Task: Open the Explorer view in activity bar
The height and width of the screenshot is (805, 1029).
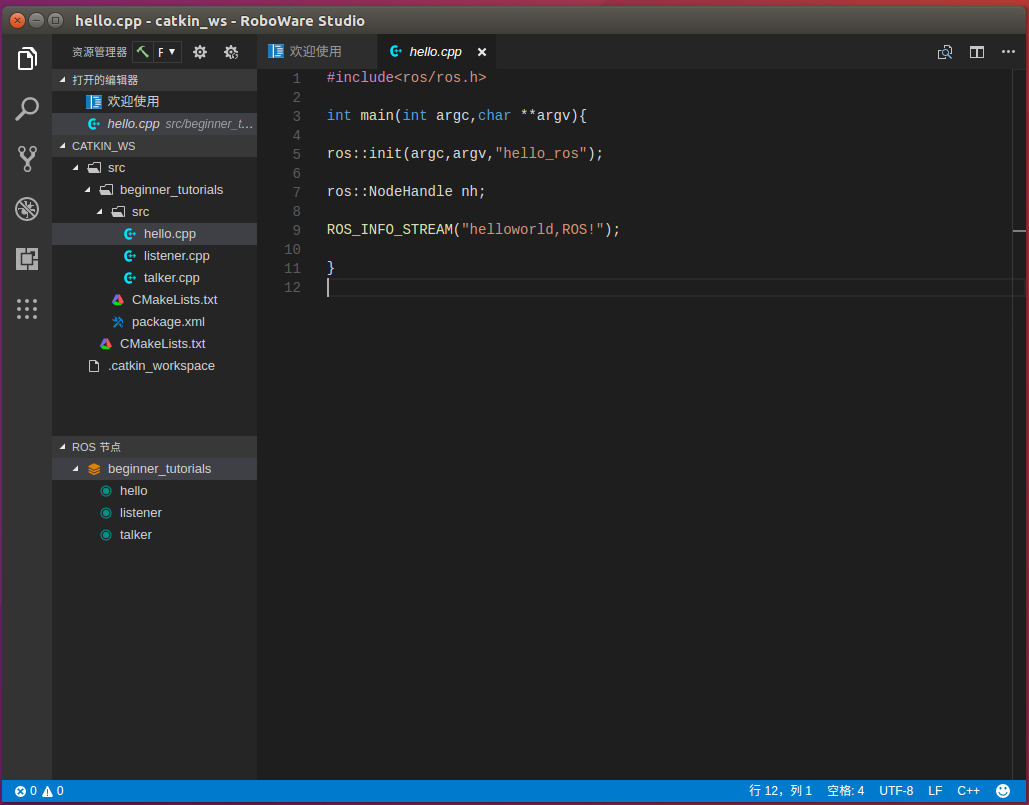Action: click(x=27, y=59)
